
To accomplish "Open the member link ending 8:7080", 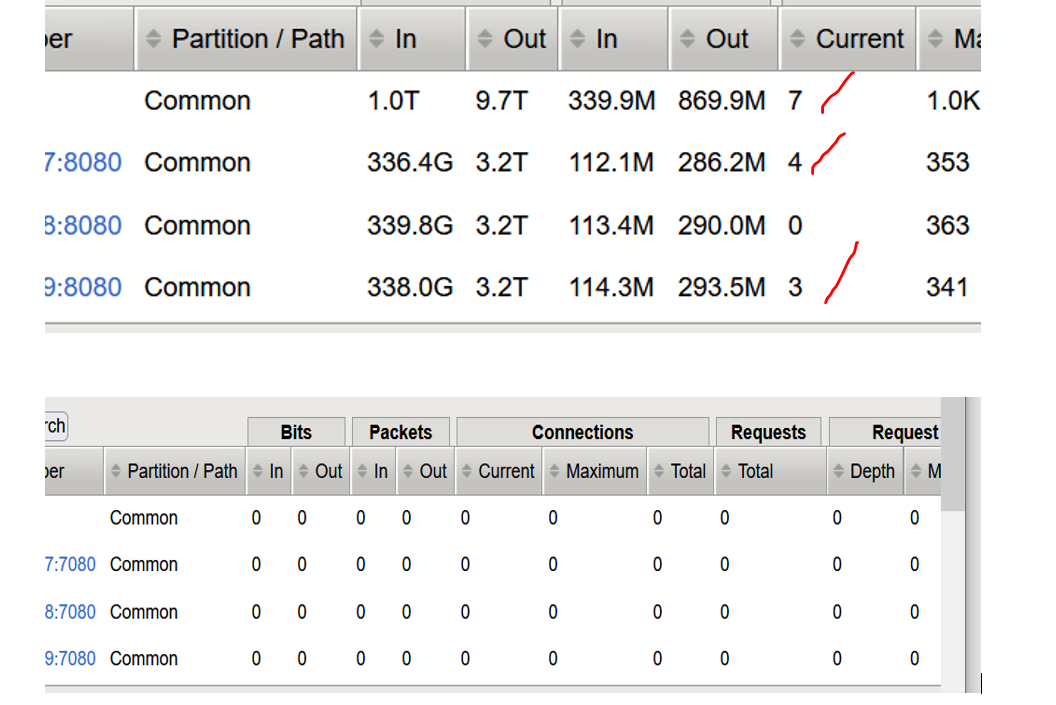I will point(70,612).
